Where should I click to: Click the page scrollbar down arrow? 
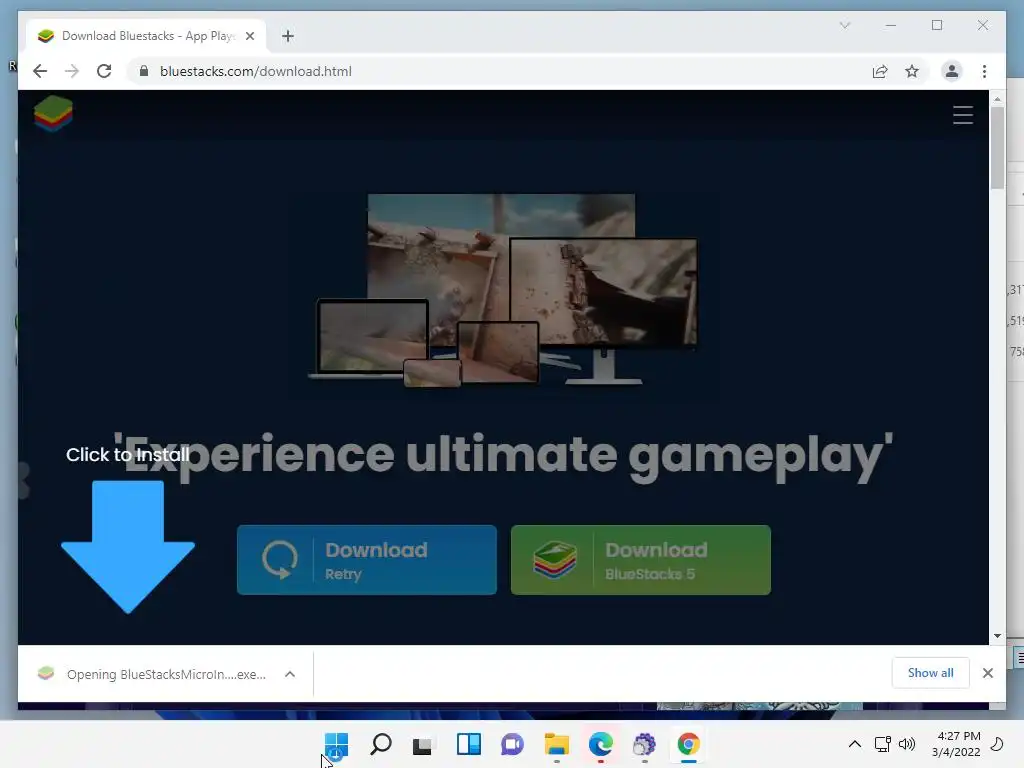point(997,635)
